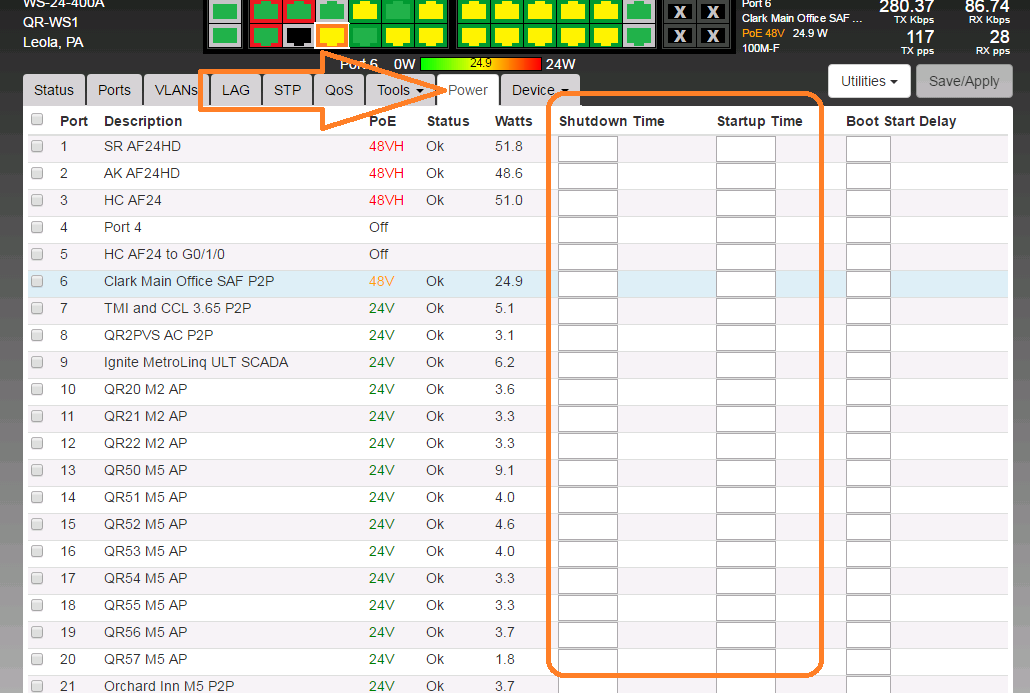Click the bottom-row red-bordered port icon
The width and height of the screenshot is (1030, 693).
point(265,36)
